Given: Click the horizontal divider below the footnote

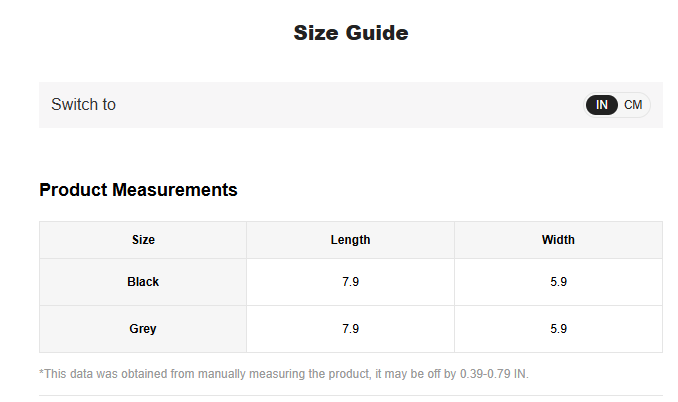Looking at the screenshot, I should [350, 395].
